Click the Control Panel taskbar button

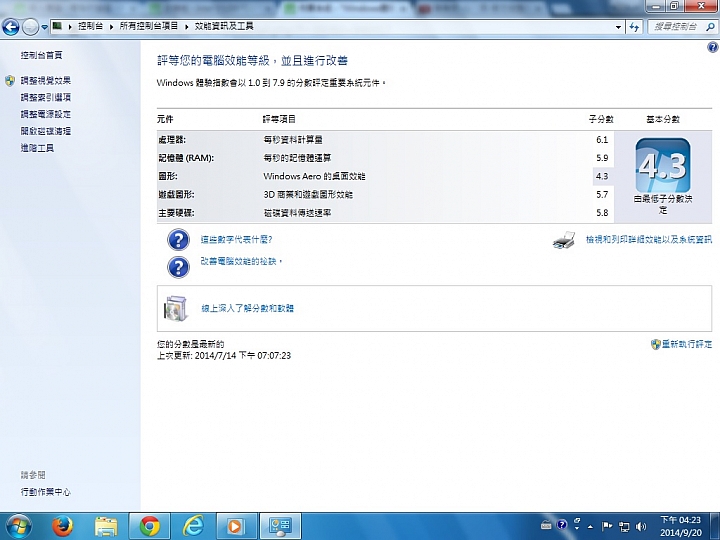coord(281,526)
